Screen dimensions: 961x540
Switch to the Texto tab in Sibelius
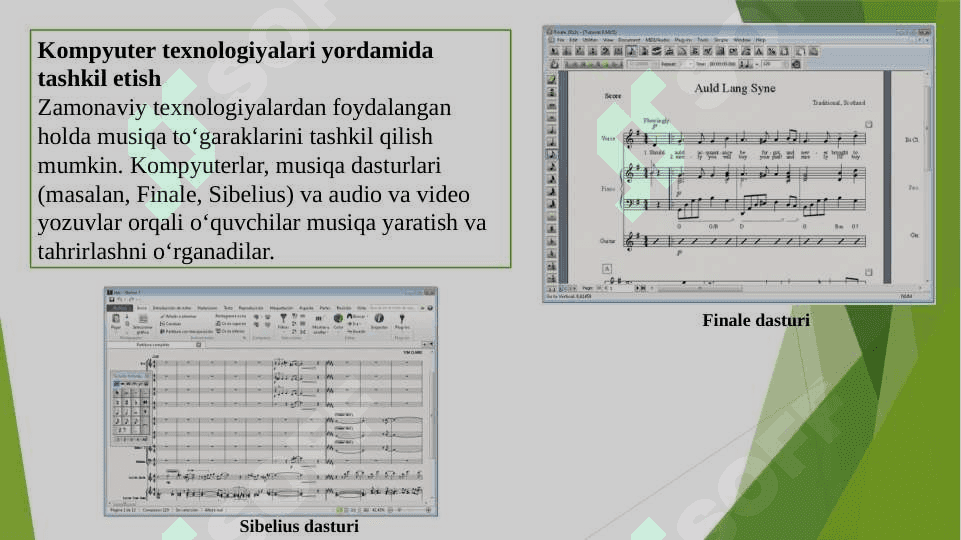(228, 308)
